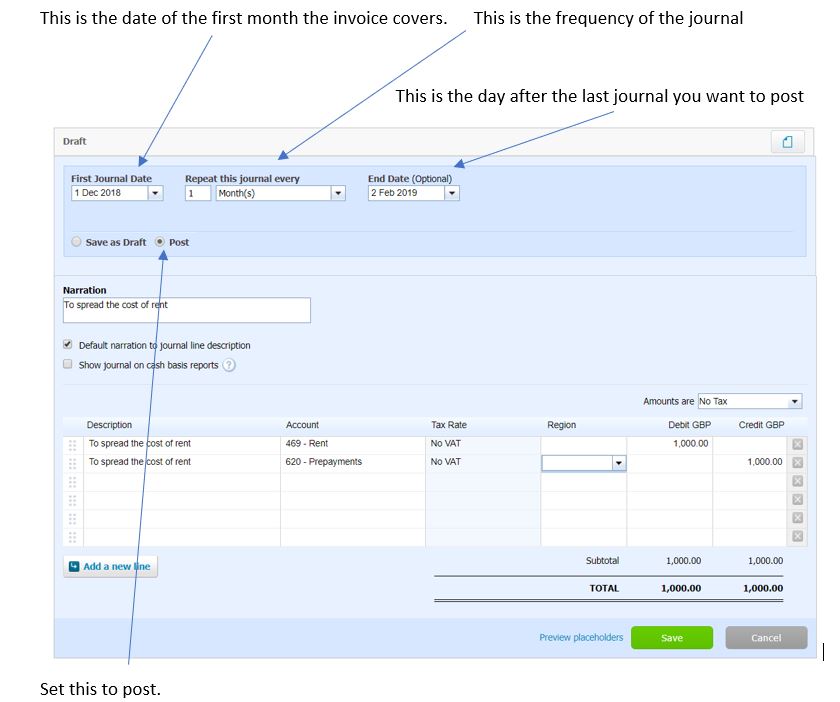840x702 pixels.
Task: Click drag handle of 620 - Prepayments line
Action: click(72, 463)
